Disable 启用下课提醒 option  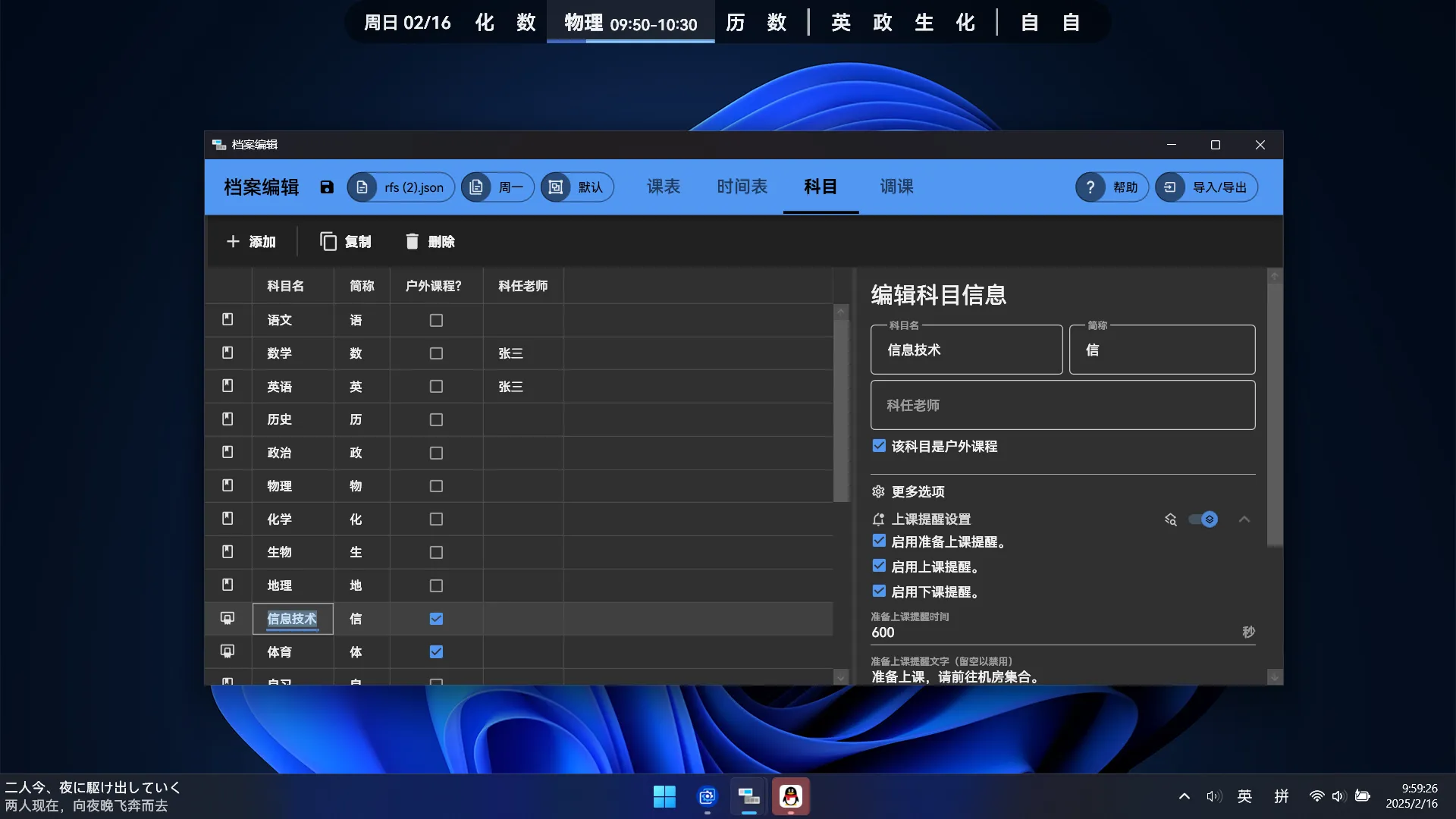point(879,591)
